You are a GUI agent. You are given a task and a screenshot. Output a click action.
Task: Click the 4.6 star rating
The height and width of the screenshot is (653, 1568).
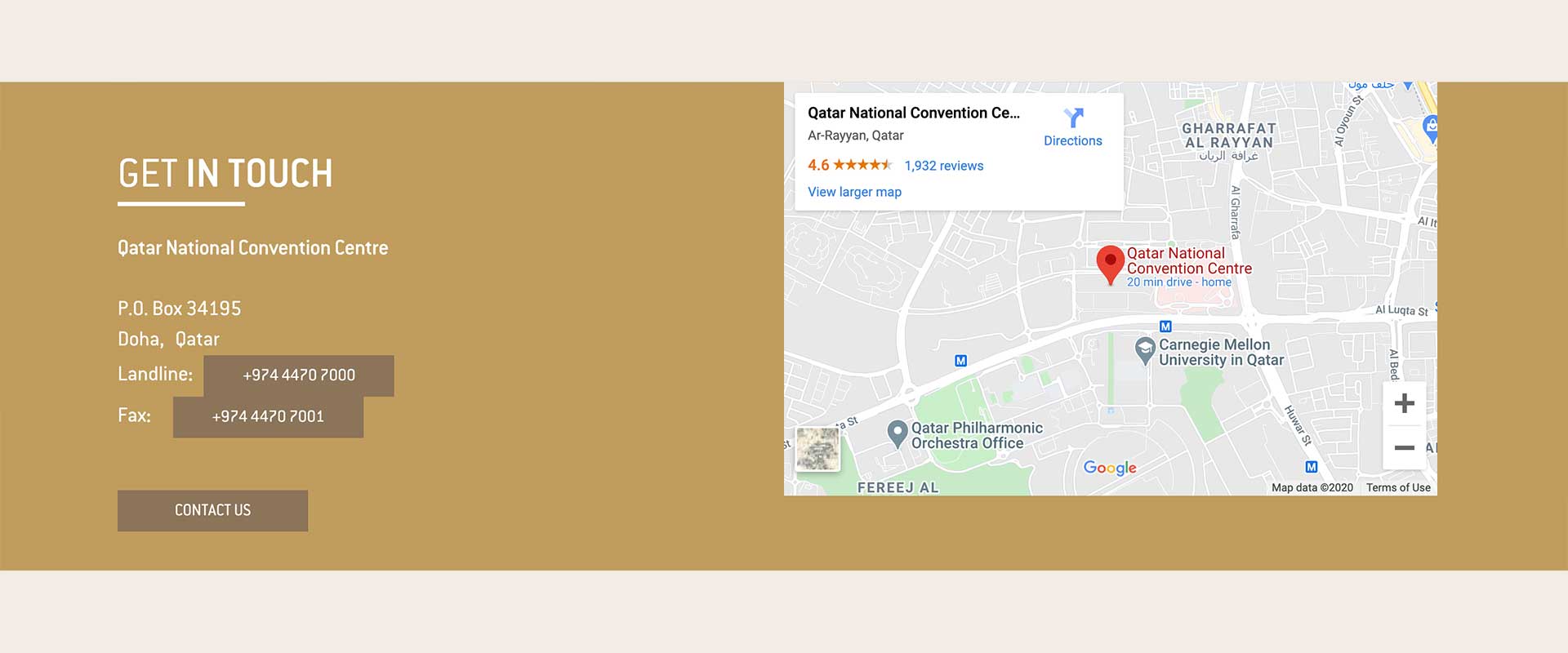point(849,165)
